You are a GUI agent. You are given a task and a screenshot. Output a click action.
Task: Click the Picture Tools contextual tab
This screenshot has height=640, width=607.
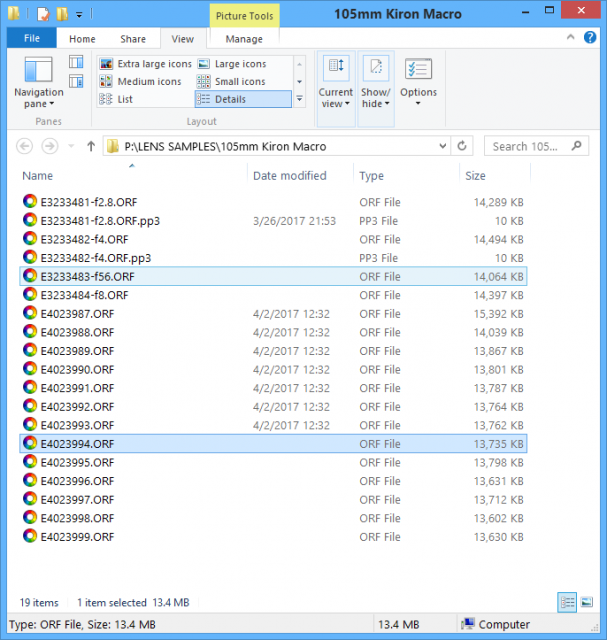(x=245, y=16)
